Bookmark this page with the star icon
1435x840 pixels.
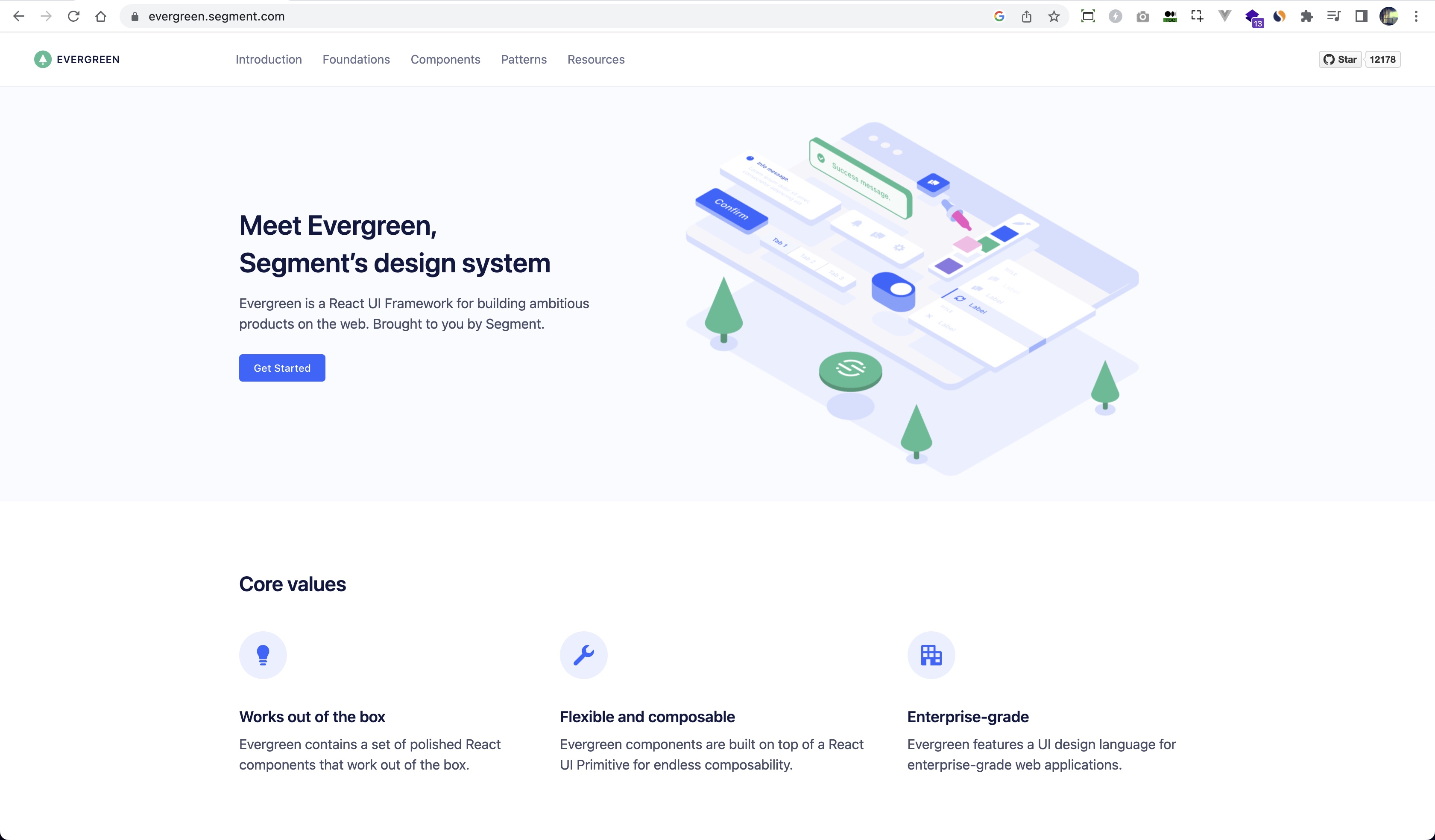1054,17
